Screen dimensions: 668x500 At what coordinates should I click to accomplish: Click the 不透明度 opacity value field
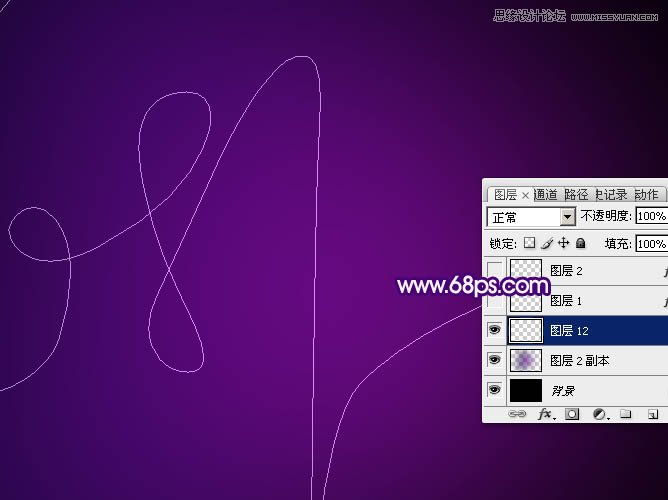tap(652, 216)
